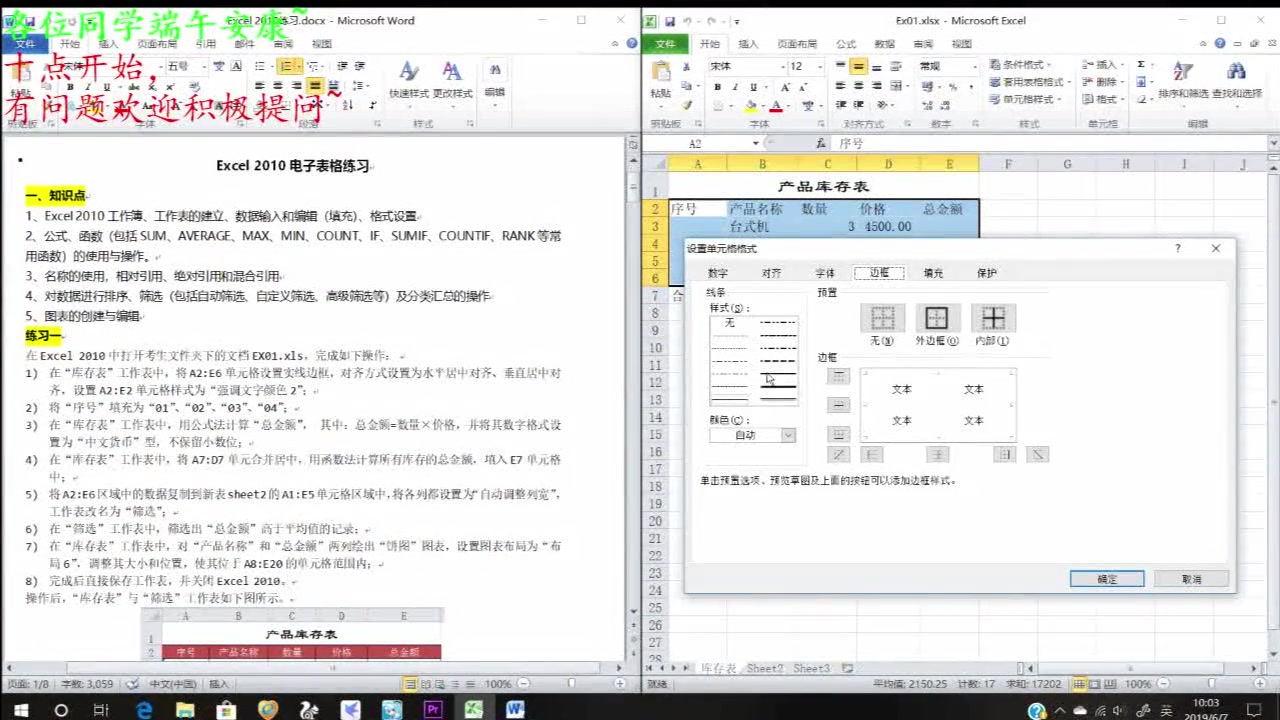Switch to Excel 数据 data tab
Viewport: 1280px width, 720px height.
coord(885,44)
